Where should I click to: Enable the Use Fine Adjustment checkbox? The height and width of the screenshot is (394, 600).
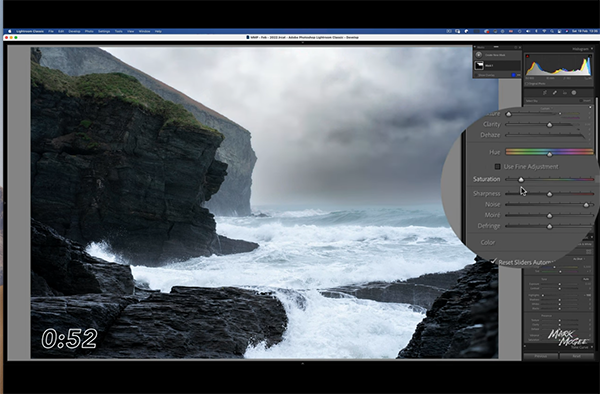click(497, 166)
